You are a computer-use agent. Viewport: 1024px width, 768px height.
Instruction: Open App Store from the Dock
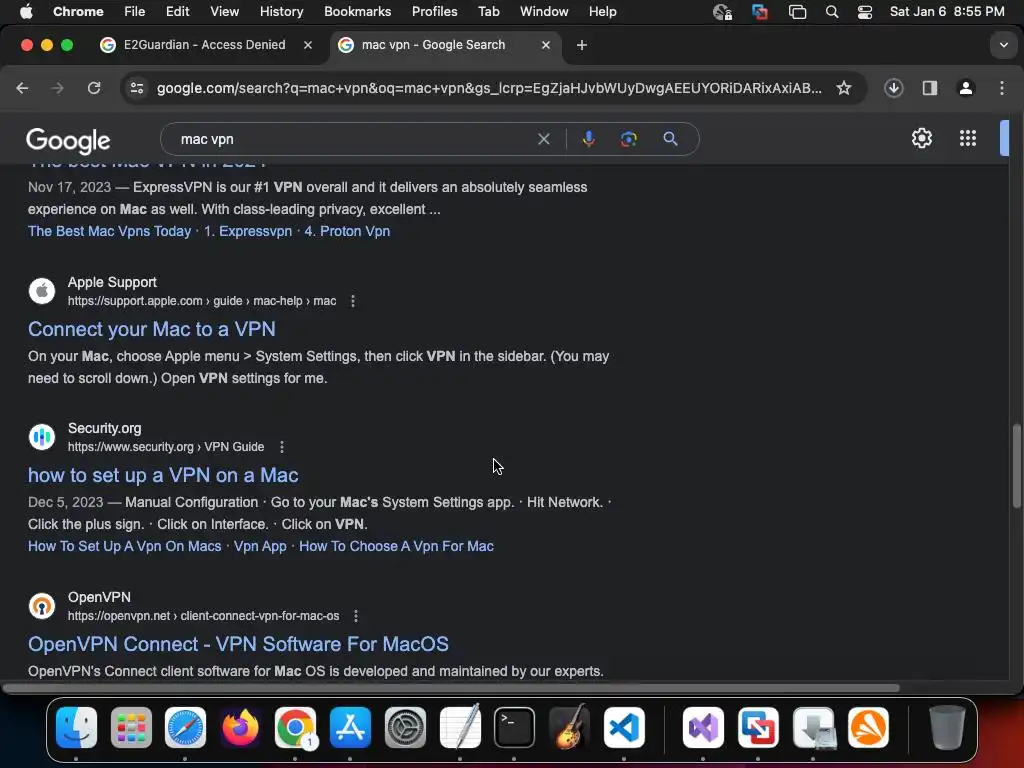(350, 727)
